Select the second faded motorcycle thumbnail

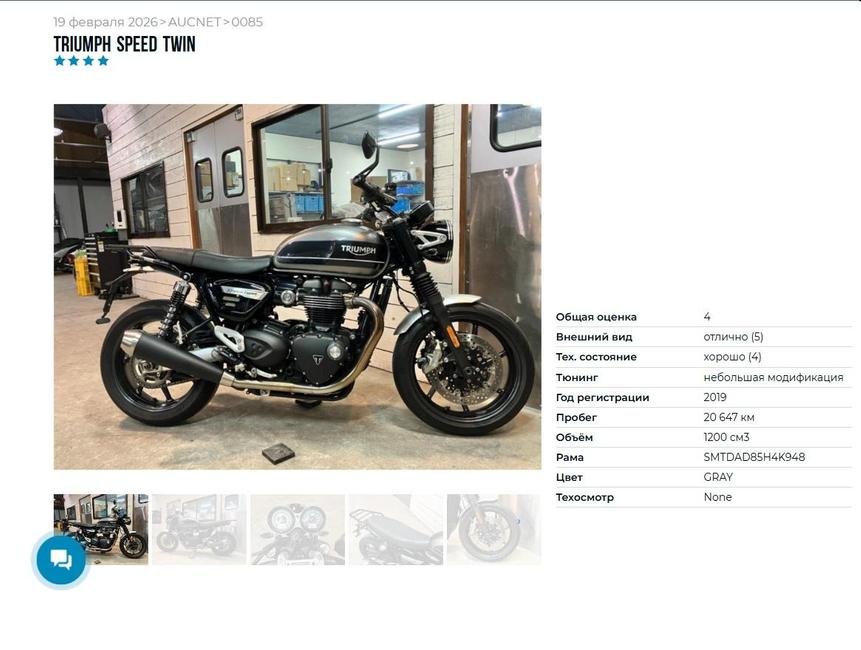(x=199, y=529)
